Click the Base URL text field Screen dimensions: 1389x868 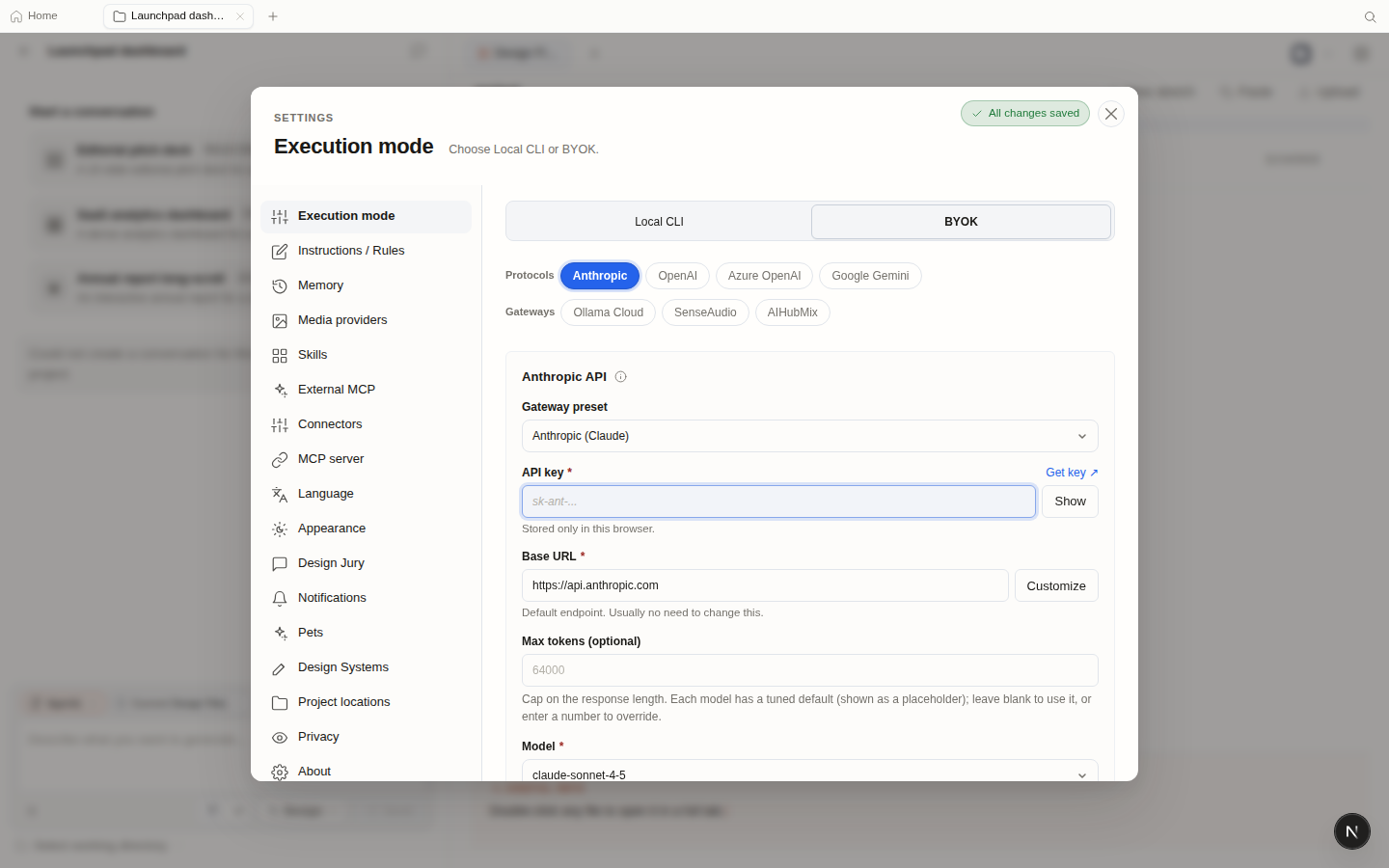point(765,585)
